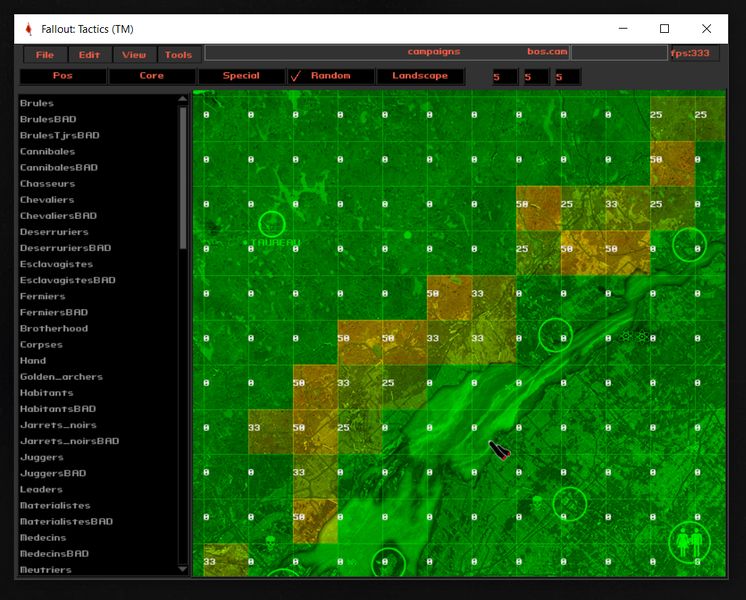746x600 pixels.
Task: Select the skull circle marker beside TAUREAU
Action: point(272,224)
